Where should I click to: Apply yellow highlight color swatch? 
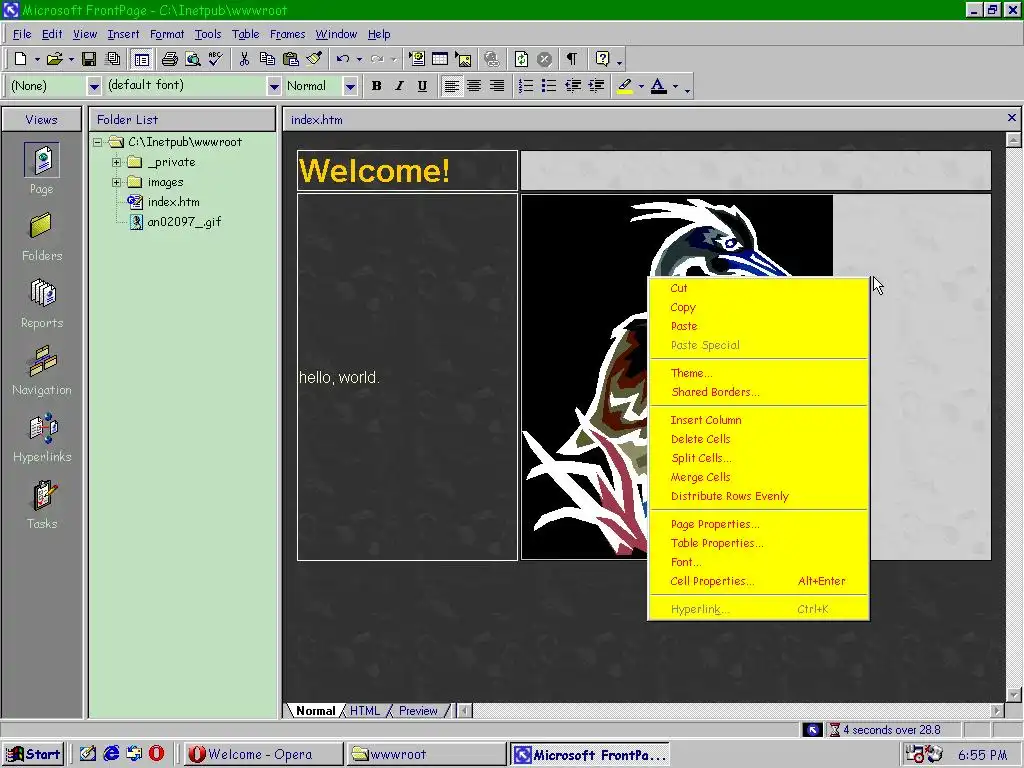[625, 86]
